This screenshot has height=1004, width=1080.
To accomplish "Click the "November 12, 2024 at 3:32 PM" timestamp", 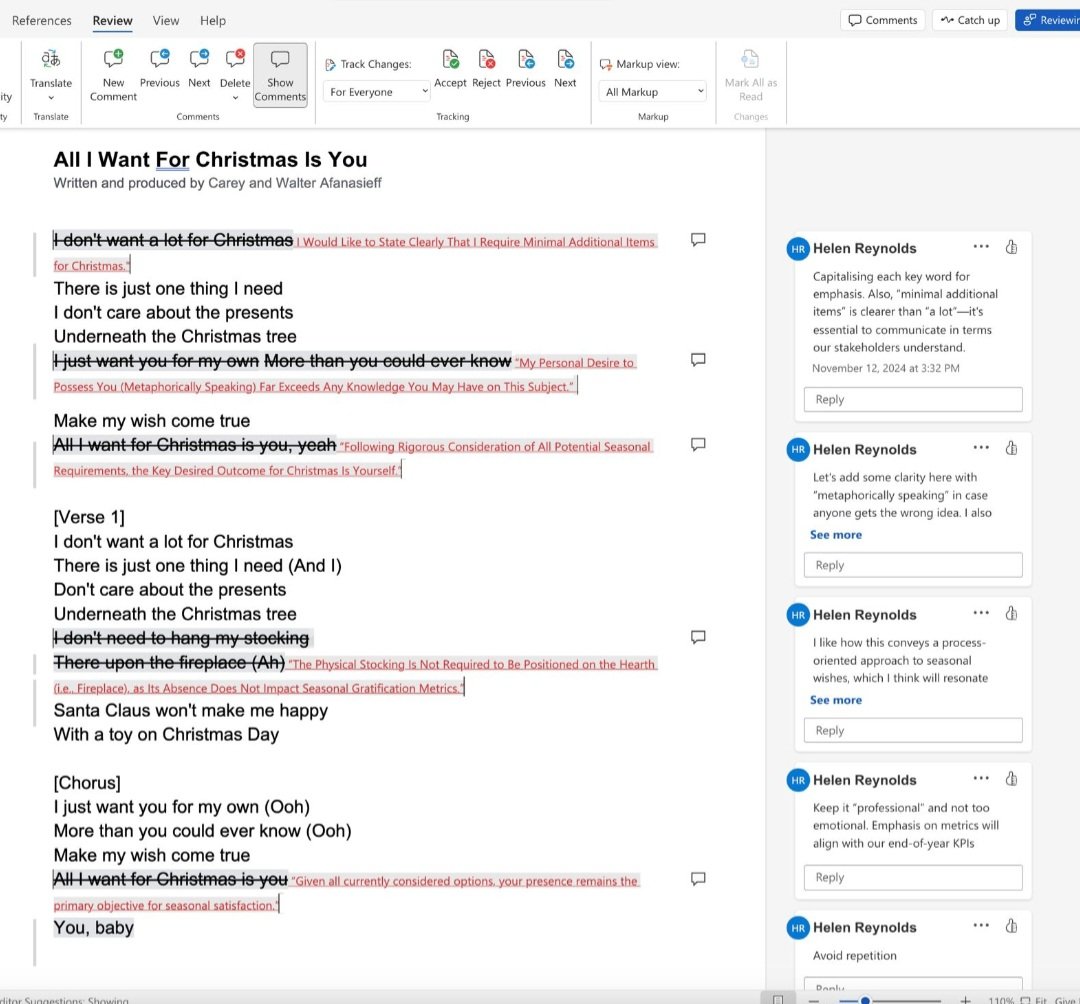I will click(x=885, y=368).
